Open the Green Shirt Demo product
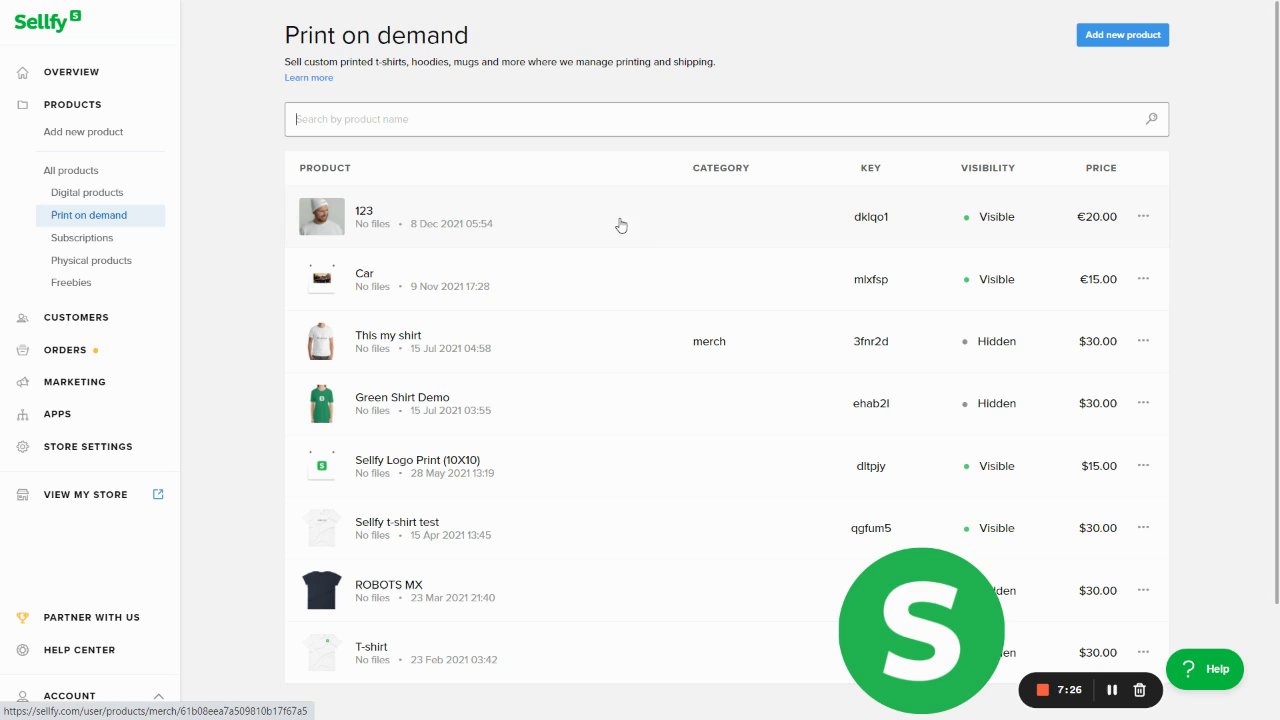Image resolution: width=1280 pixels, height=720 pixels. click(402, 397)
